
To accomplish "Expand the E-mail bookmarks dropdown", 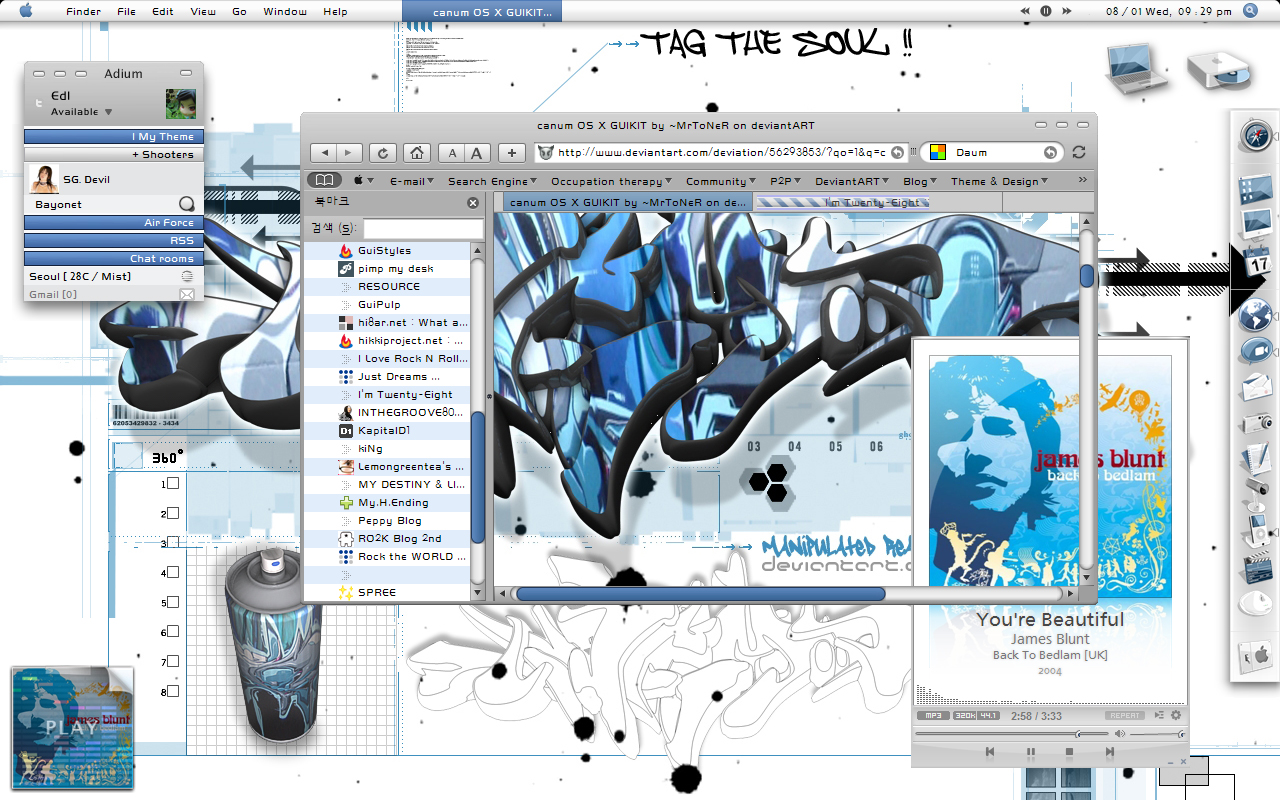I will [412, 181].
